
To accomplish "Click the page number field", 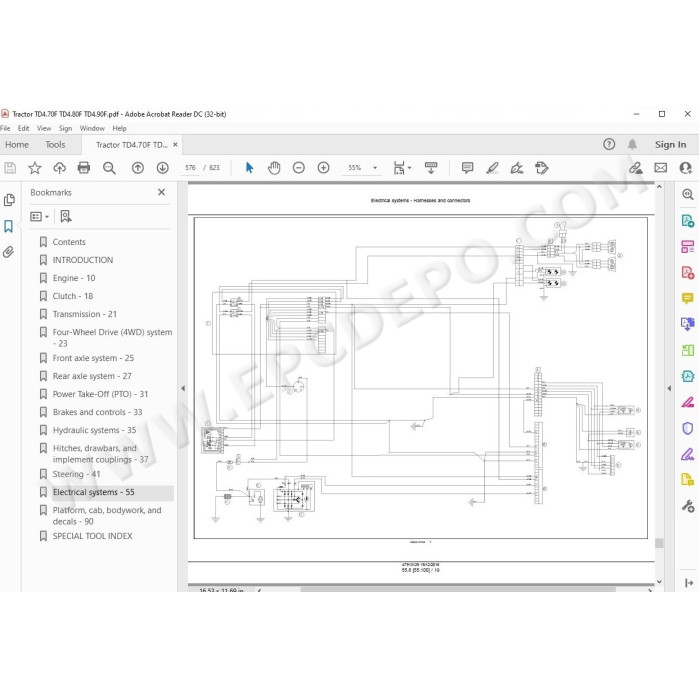I will coord(190,168).
